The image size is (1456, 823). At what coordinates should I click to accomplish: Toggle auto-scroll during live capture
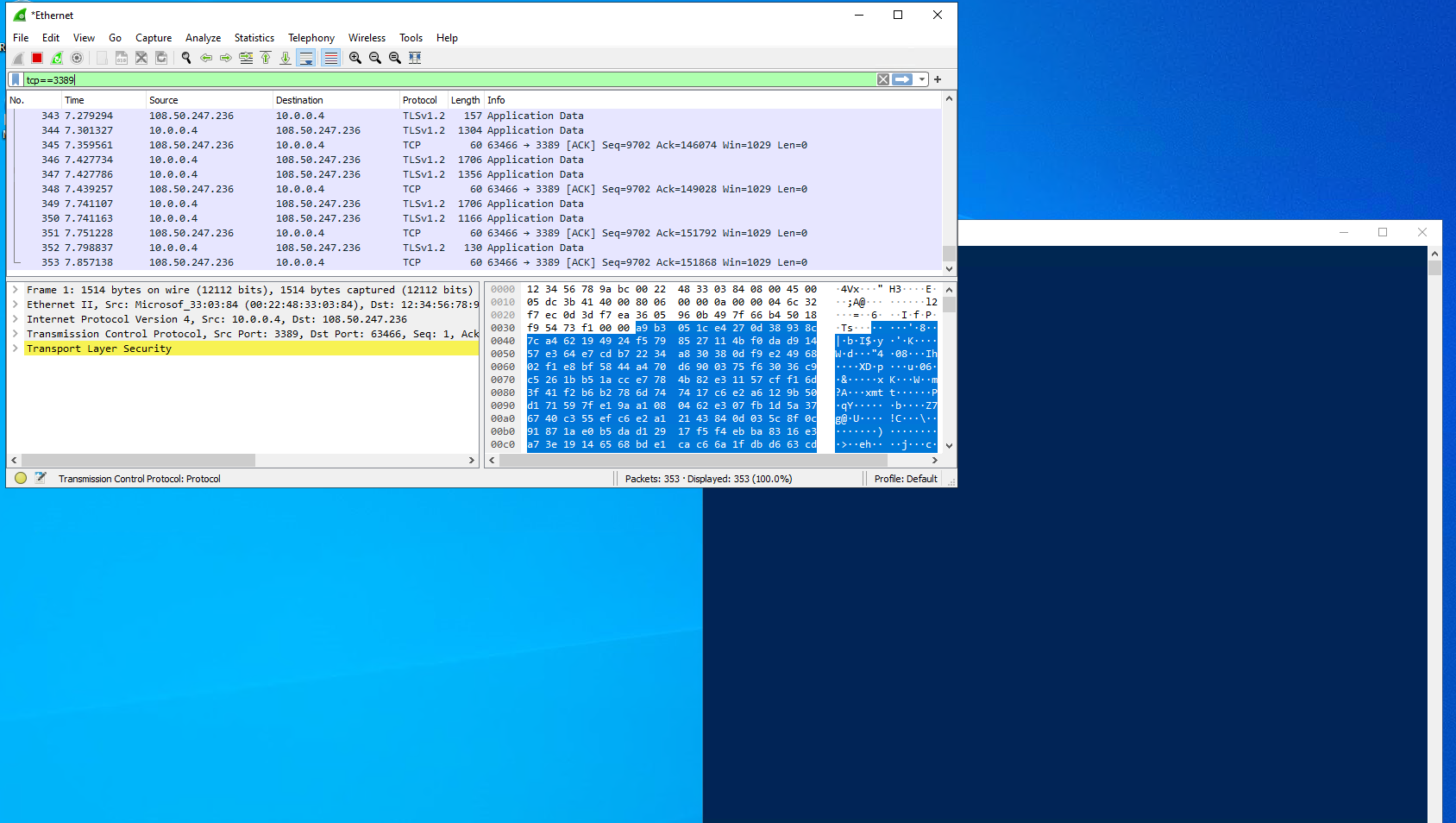point(306,57)
